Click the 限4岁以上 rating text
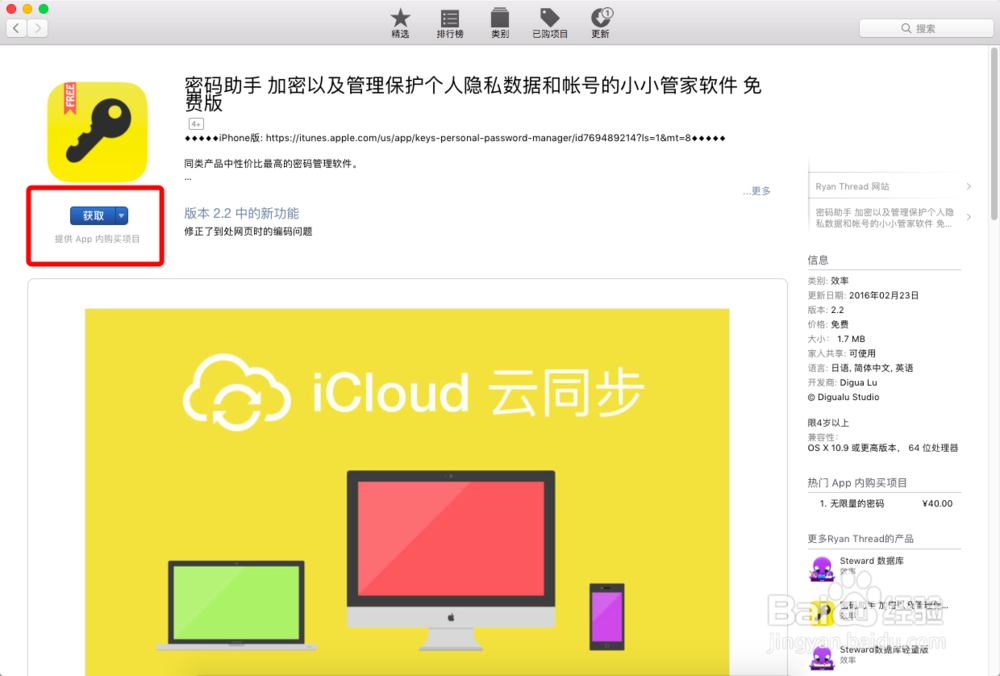The width and height of the screenshot is (1000, 676). pos(828,423)
